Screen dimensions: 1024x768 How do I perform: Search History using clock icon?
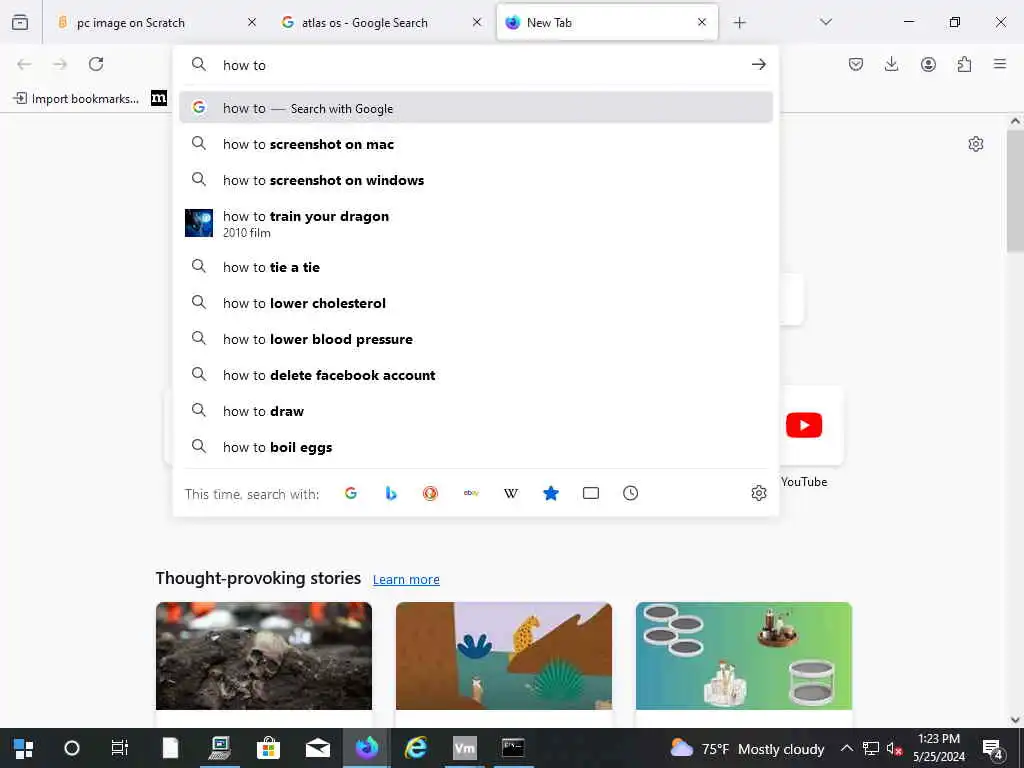630,493
